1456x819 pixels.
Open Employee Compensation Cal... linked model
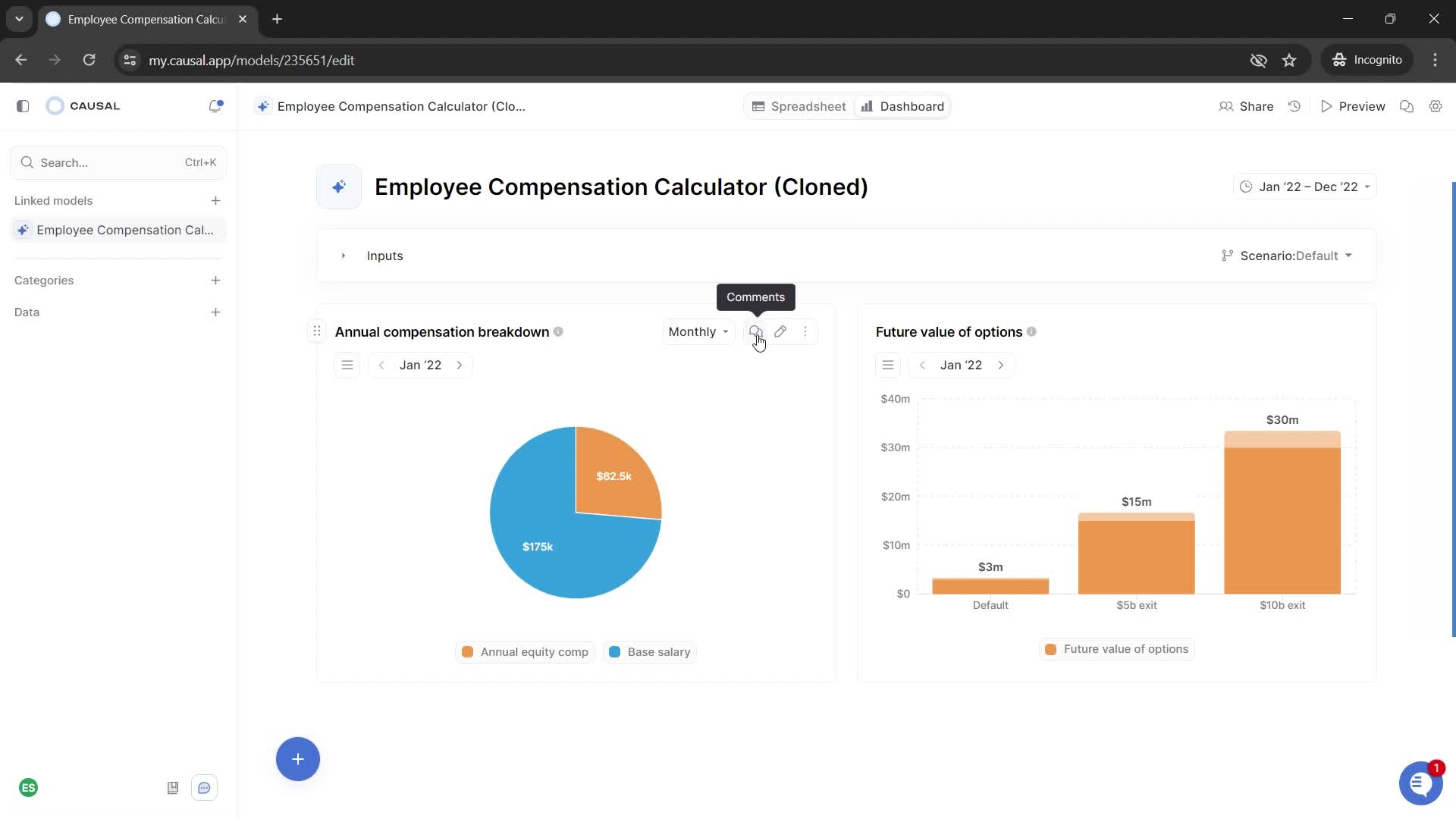pyautogui.click(x=118, y=230)
